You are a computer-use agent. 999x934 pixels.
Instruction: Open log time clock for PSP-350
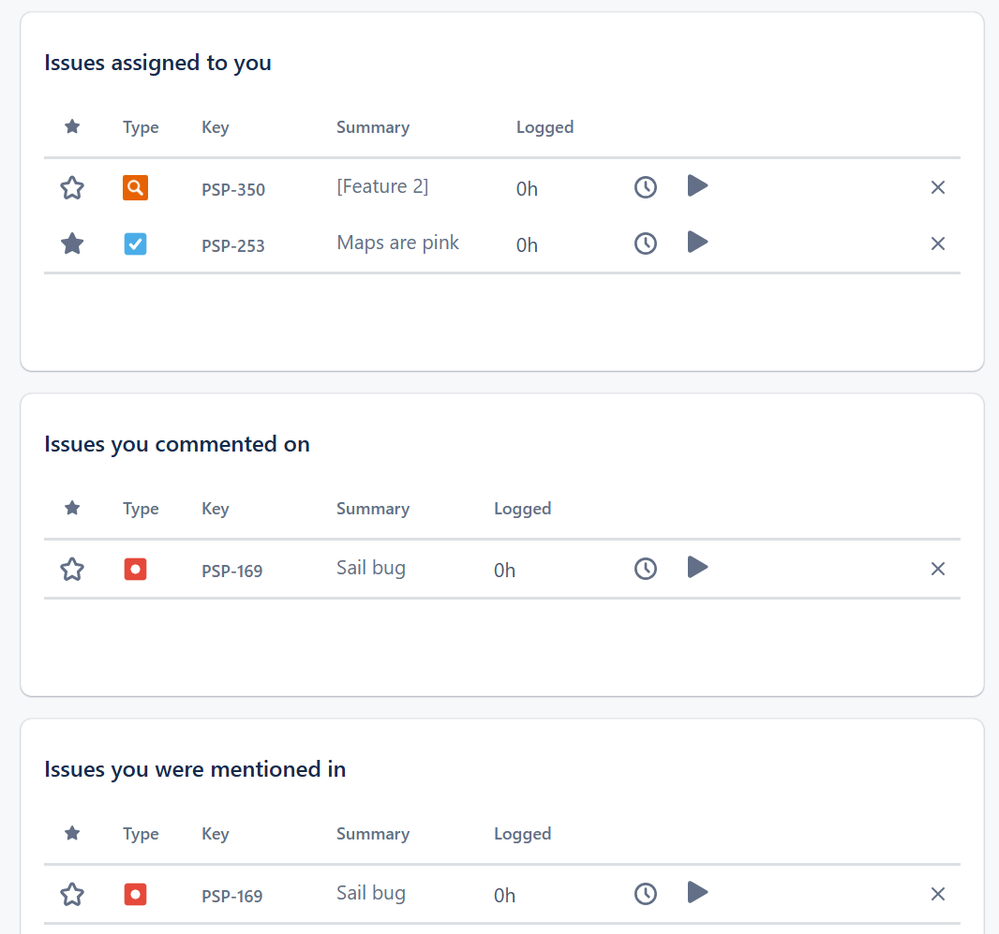[646, 187]
